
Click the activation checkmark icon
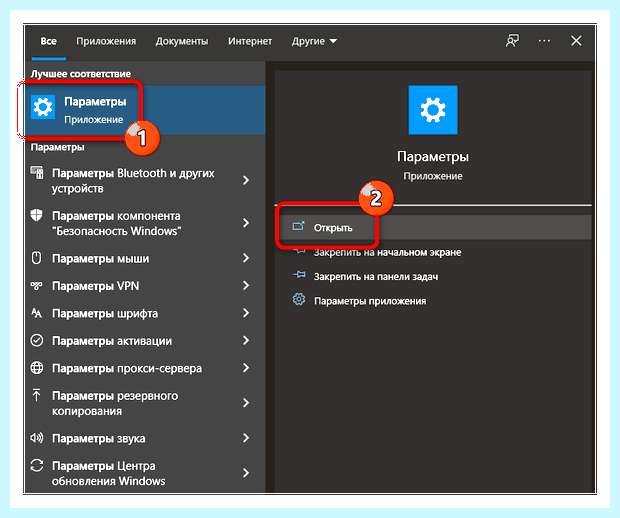tap(37, 340)
